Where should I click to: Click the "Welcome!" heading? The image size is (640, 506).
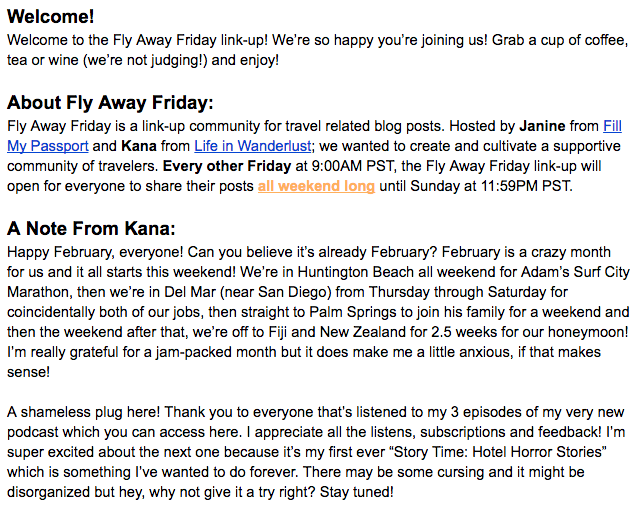51,17
